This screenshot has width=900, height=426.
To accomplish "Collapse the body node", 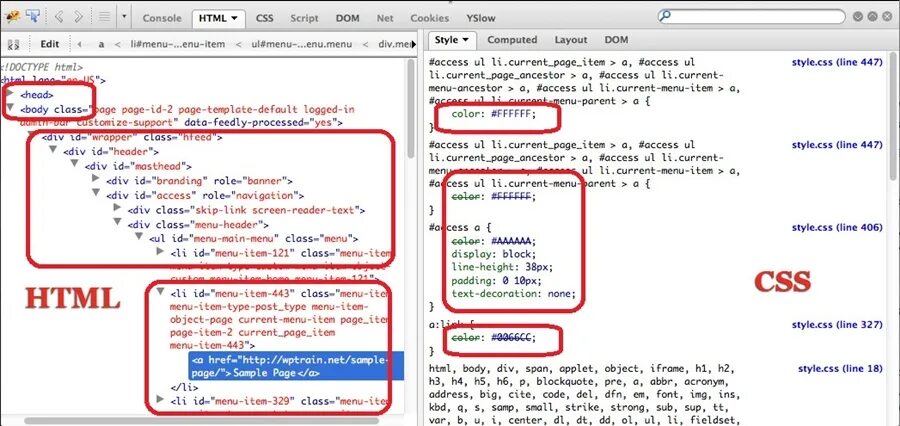I will click(10, 107).
